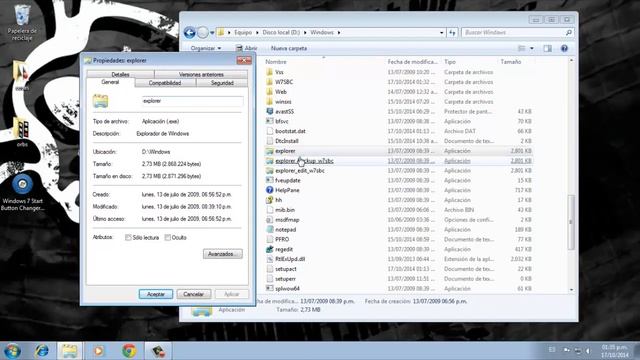Screen dimensions: 640x360
Task: Click the Vss folder icon
Action: [x=269, y=72]
